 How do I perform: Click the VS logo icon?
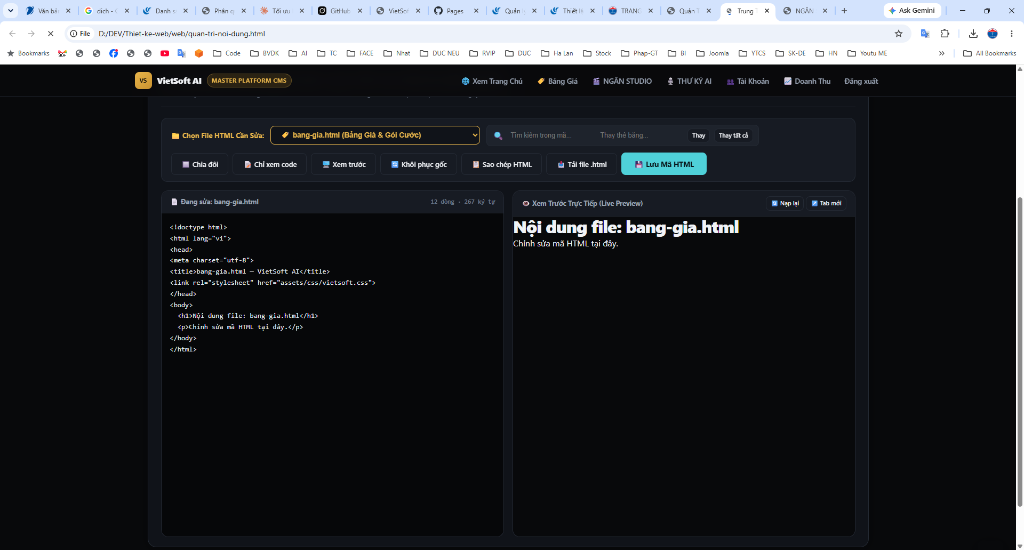[x=143, y=80]
